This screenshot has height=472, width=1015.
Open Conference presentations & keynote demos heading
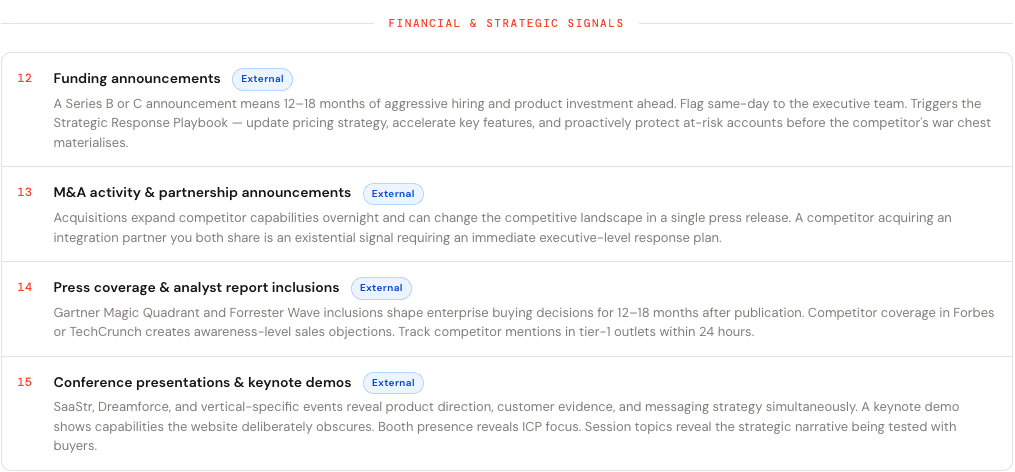[202, 382]
